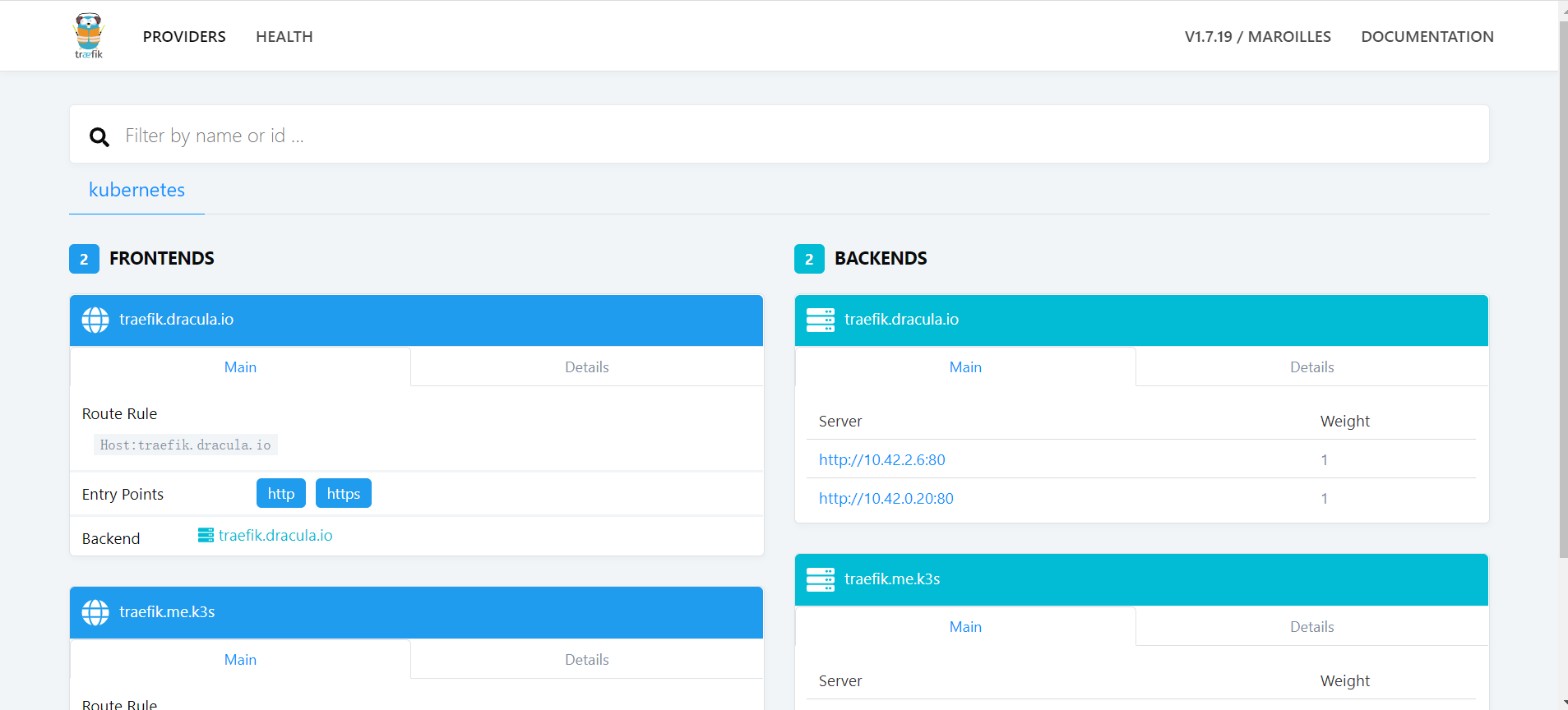
Task: Open the Providers page
Action: 184,36
